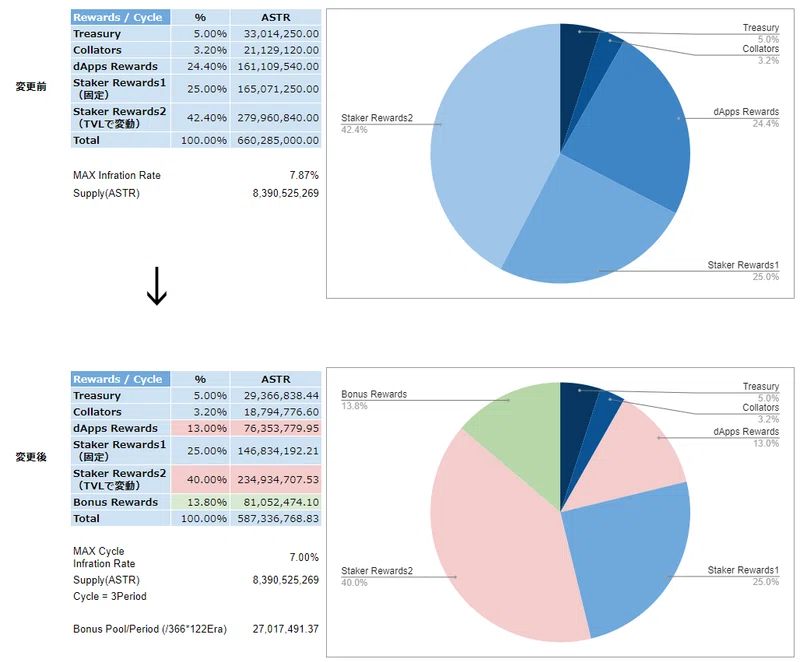This screenshot has height=662, width=800.
Task: Click the highlighted 13.00% dApps Rewards cell
Action: (201, 428)
